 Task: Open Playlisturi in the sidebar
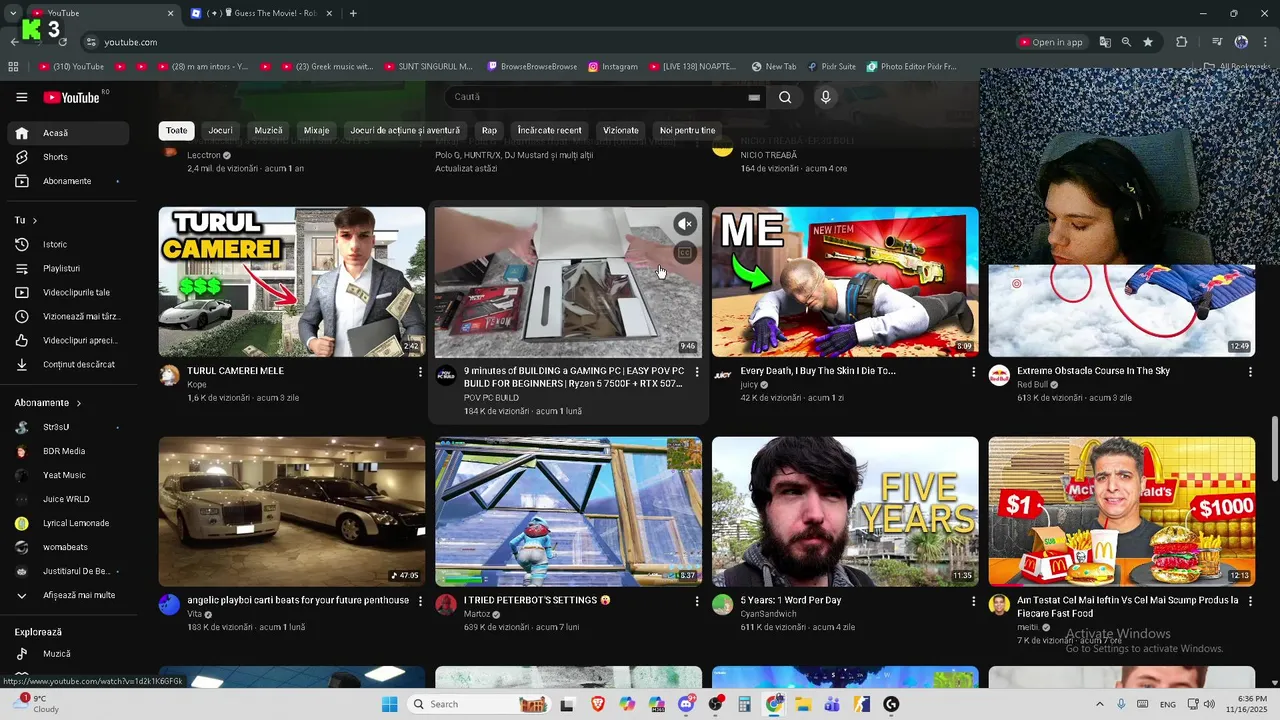[x=68, y=268]
